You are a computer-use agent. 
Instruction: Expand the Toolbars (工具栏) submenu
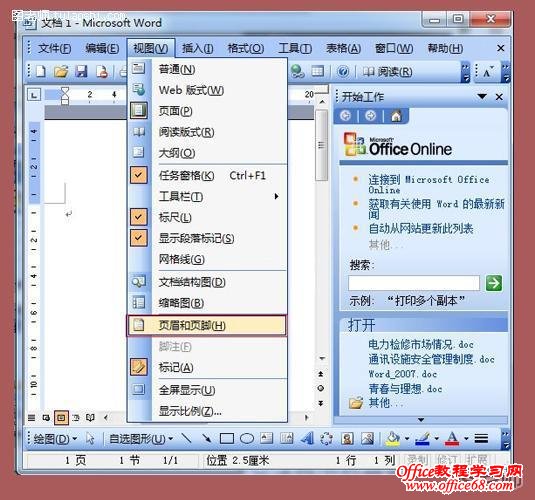tap(207, 197)
